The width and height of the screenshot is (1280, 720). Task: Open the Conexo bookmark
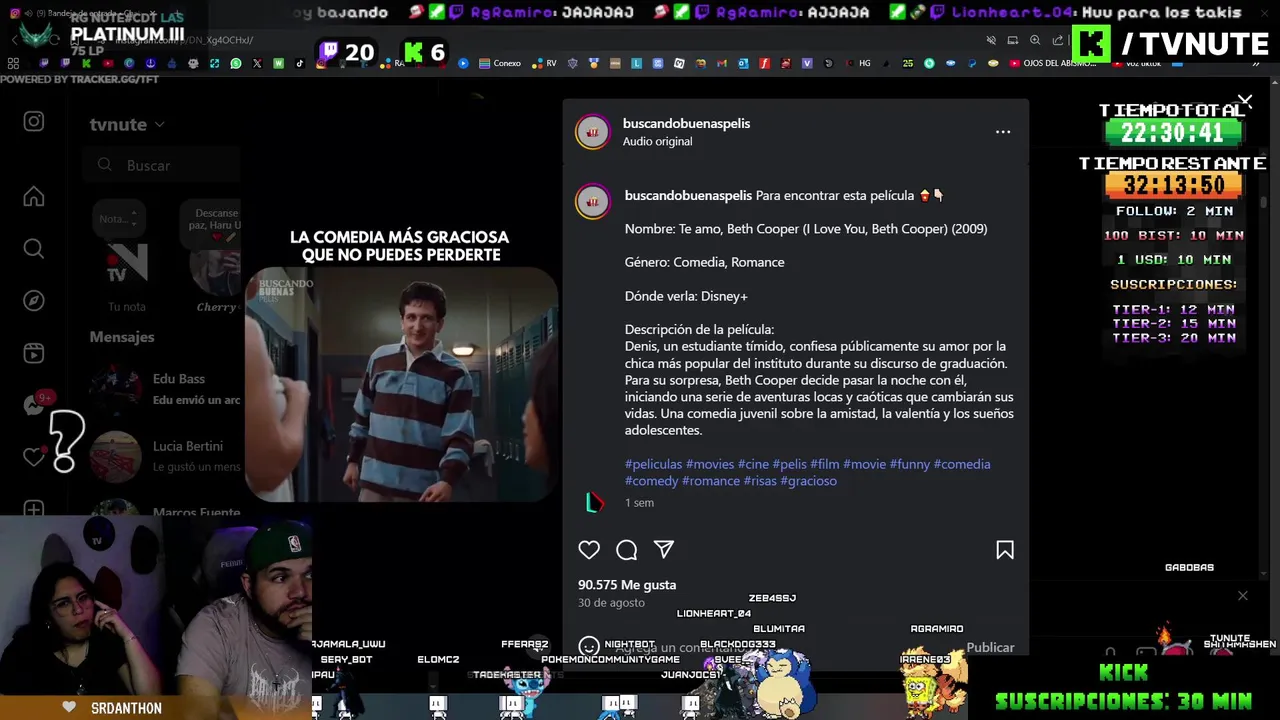point(500,63)
